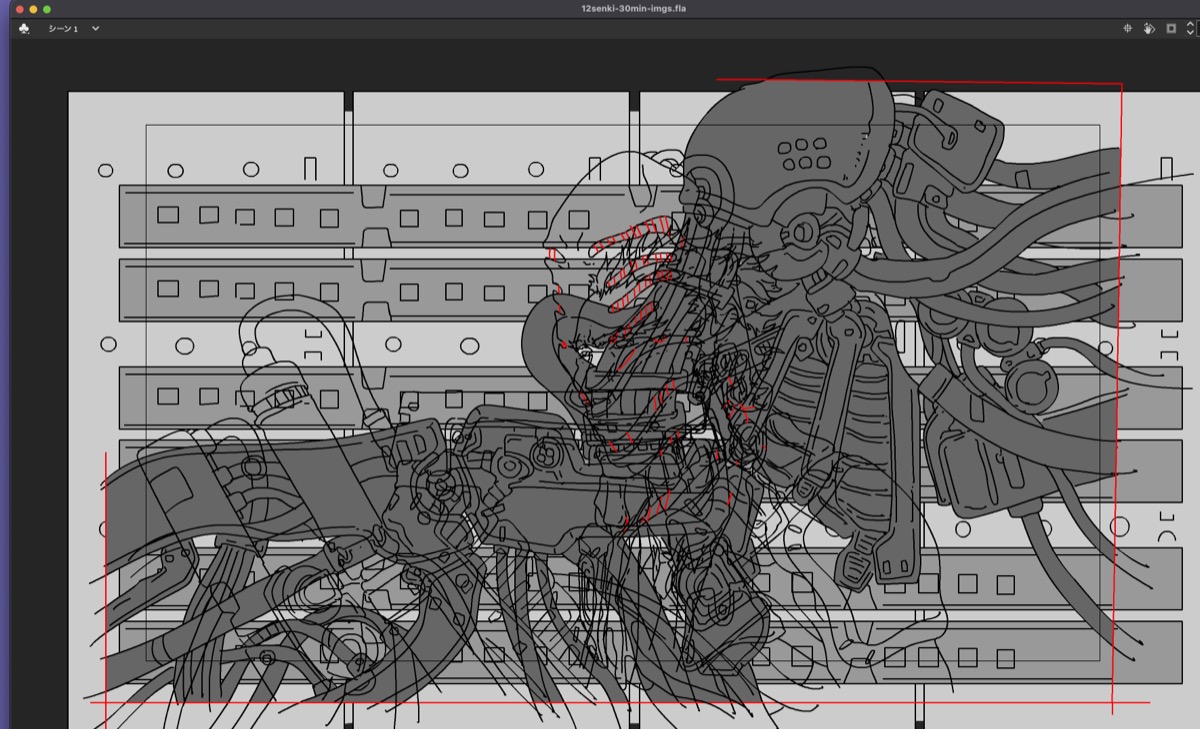1200x729 pixels.
Task: Select the シーン1 scene label
Action: [63, 29]
